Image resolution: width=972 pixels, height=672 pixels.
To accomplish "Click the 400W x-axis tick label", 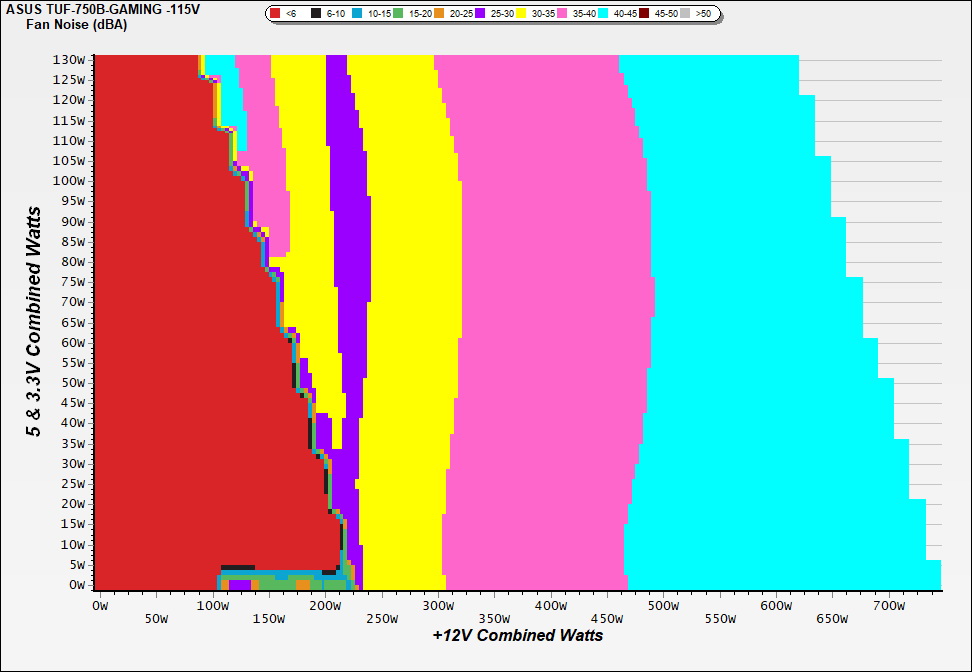I will tap(549, 605).
